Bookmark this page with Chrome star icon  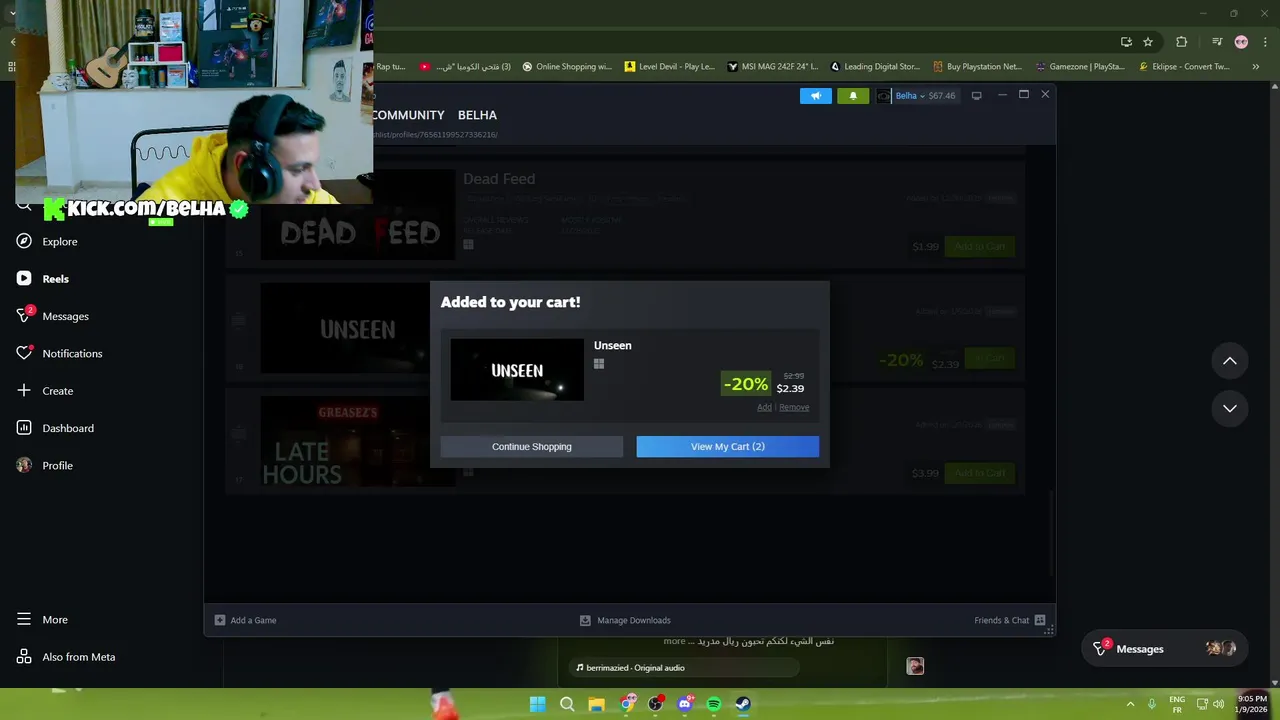tap(1148, 42)
